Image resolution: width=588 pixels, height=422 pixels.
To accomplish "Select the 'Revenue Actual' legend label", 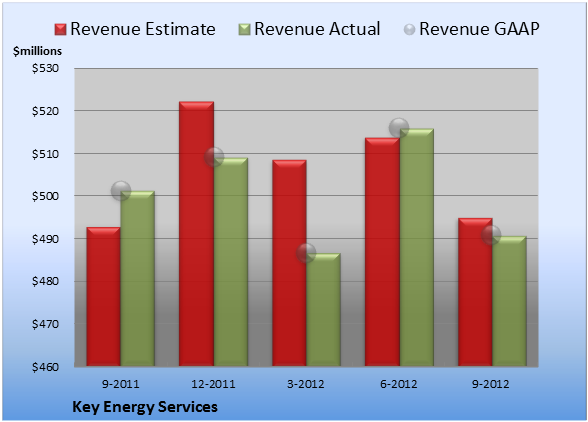I will click(x=317, y=29).
